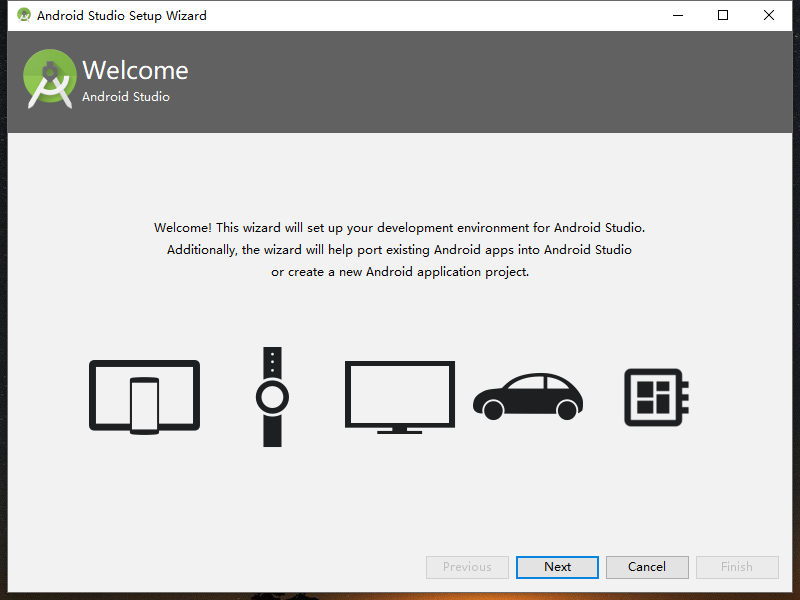Click the 'Additionally, the wizard will help' line
This screenshot has width=800, height=600.
pyautogui.click(x=399, y=249)
